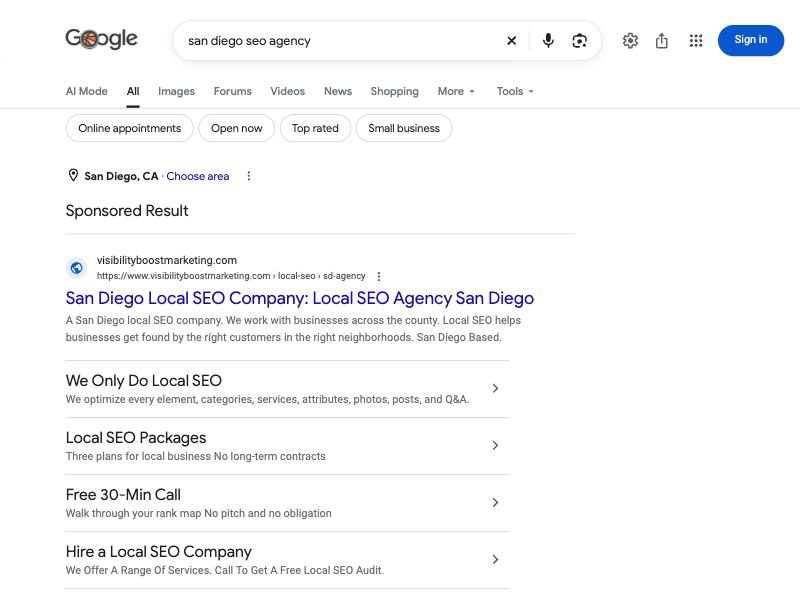The height and width of the screenshot is (600, 800).
Task: Click the share icon in header
Action: click(661, 40)
